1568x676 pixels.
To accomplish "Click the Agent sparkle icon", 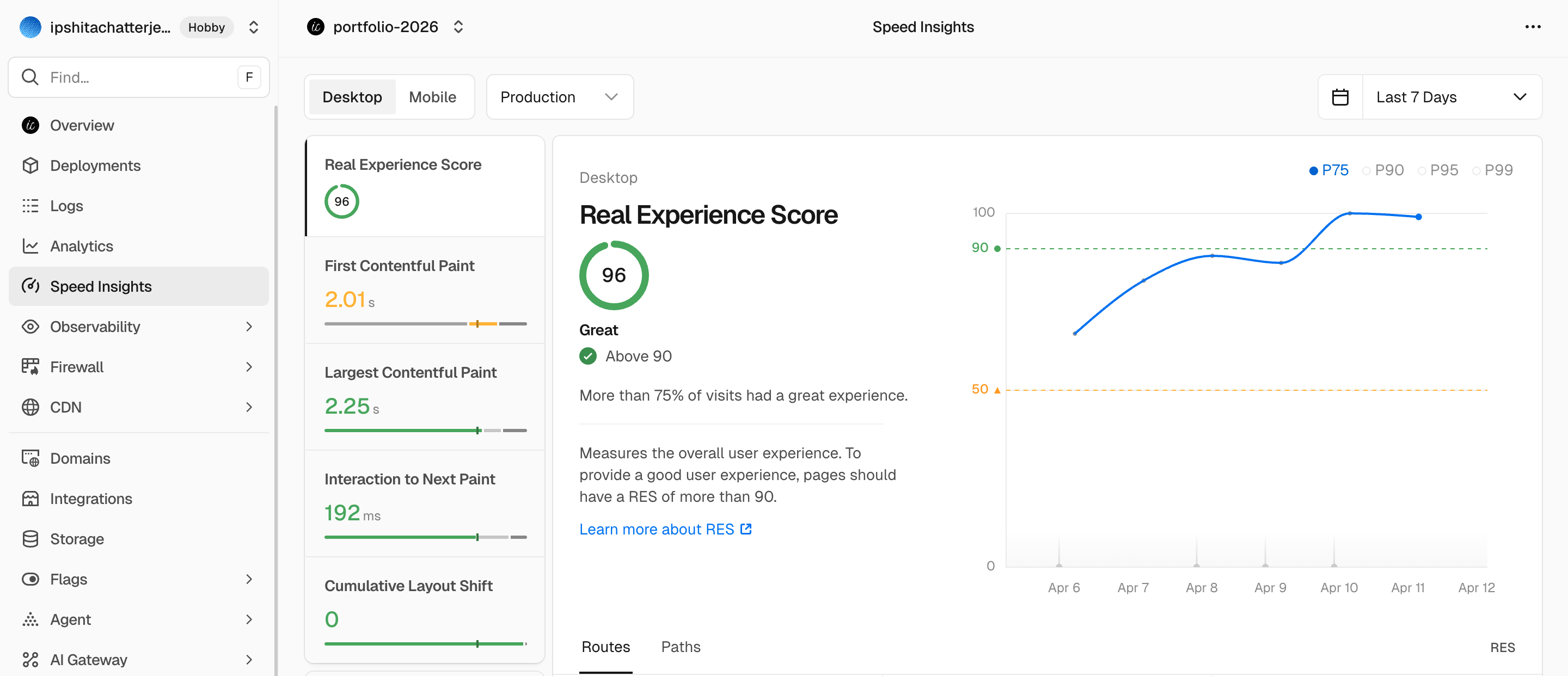I will 30,619.
